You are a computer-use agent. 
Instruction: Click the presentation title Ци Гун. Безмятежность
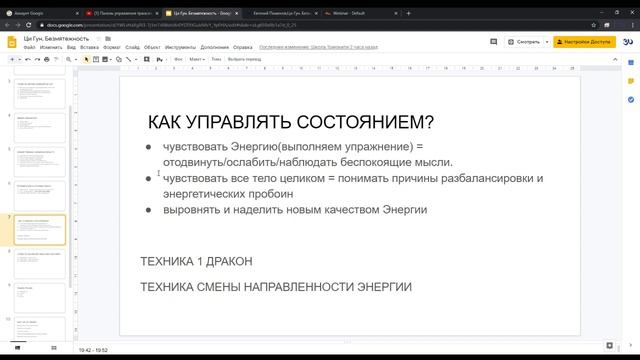click(56, 38)
